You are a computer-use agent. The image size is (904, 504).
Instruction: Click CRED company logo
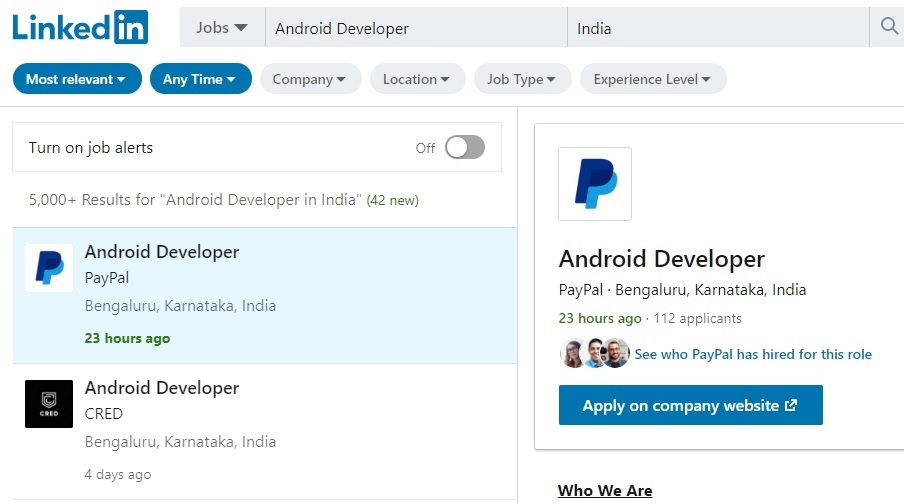pos(49,404)
